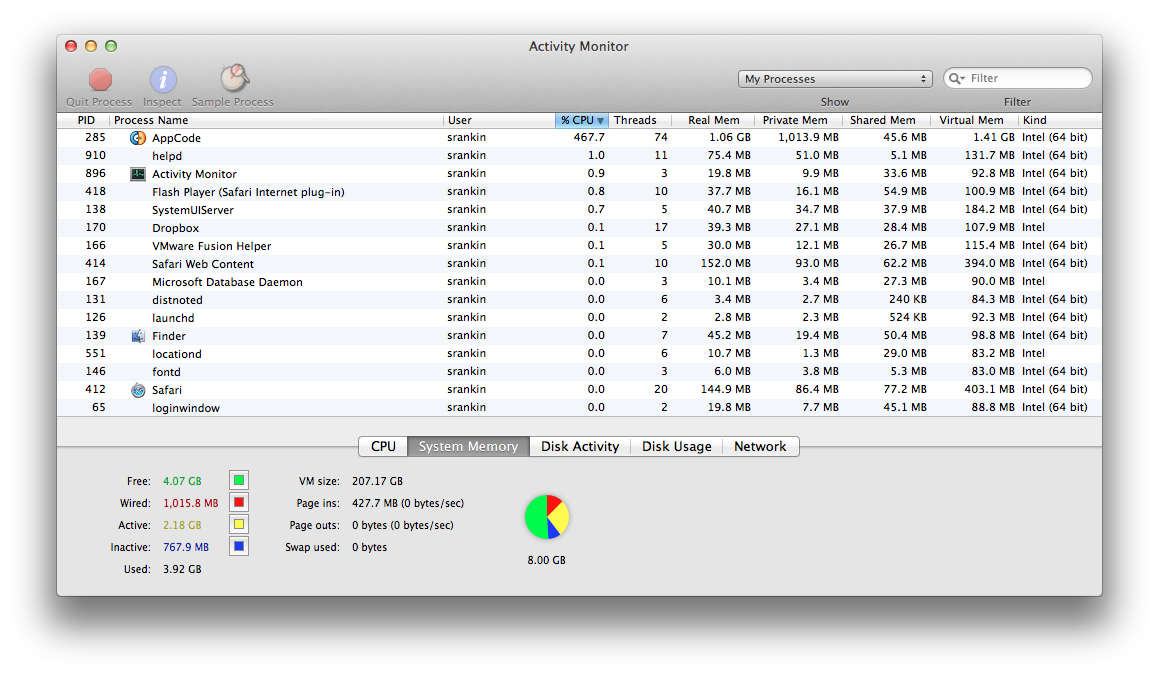Sort by the Threads column header
The image size is (1159, 675).
[639, 120]
